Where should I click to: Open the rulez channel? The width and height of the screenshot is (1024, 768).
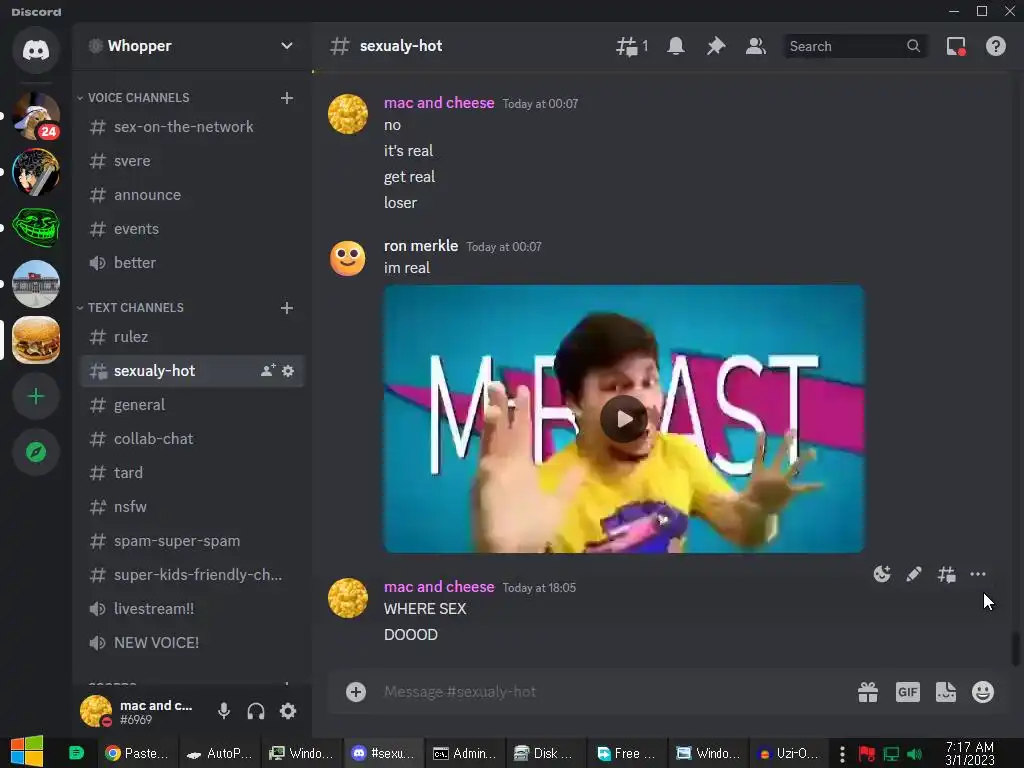[192, 337]
